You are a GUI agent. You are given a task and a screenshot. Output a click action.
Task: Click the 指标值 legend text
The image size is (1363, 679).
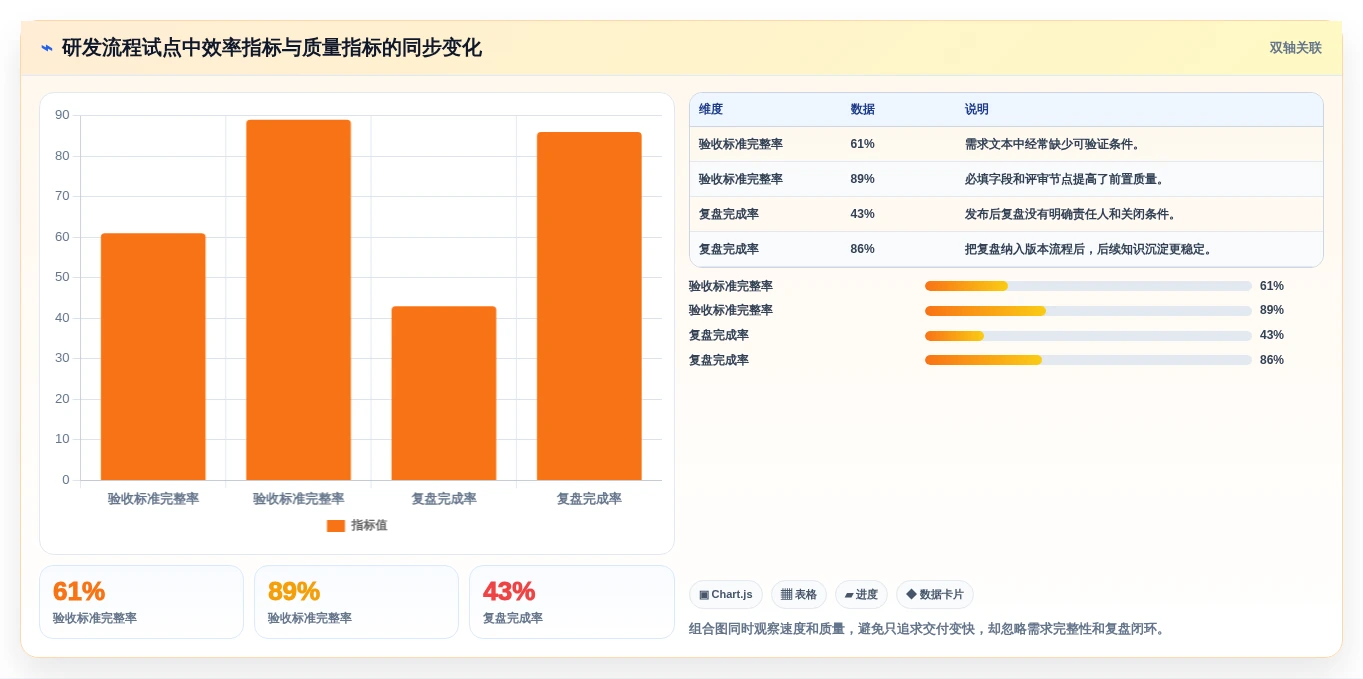(x=369, y=526)
